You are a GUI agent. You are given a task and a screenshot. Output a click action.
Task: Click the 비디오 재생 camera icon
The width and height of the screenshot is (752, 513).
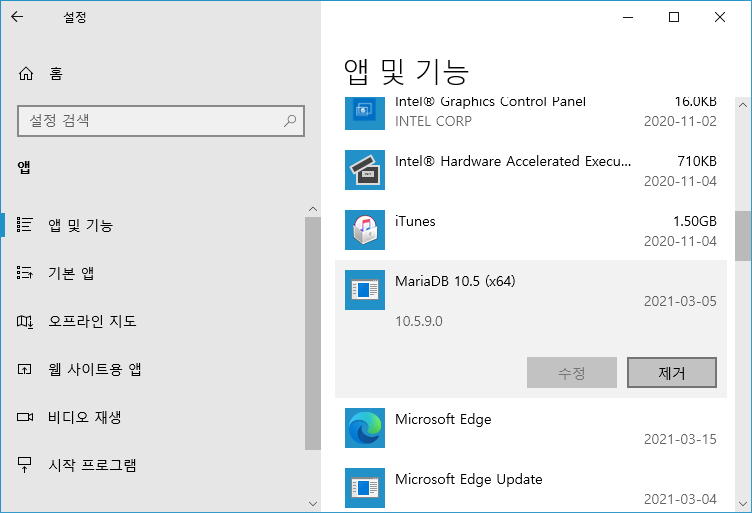pos(25,417)
